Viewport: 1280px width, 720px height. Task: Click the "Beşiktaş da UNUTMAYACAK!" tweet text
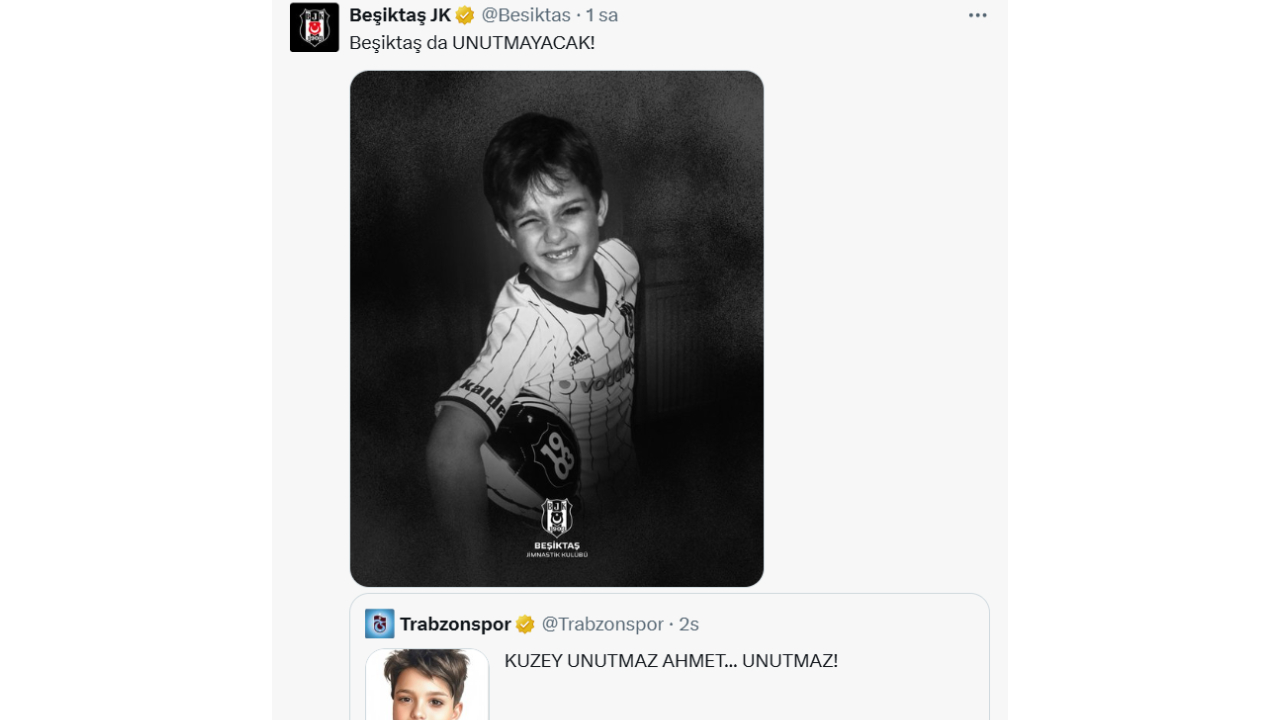tap(472, 43)
